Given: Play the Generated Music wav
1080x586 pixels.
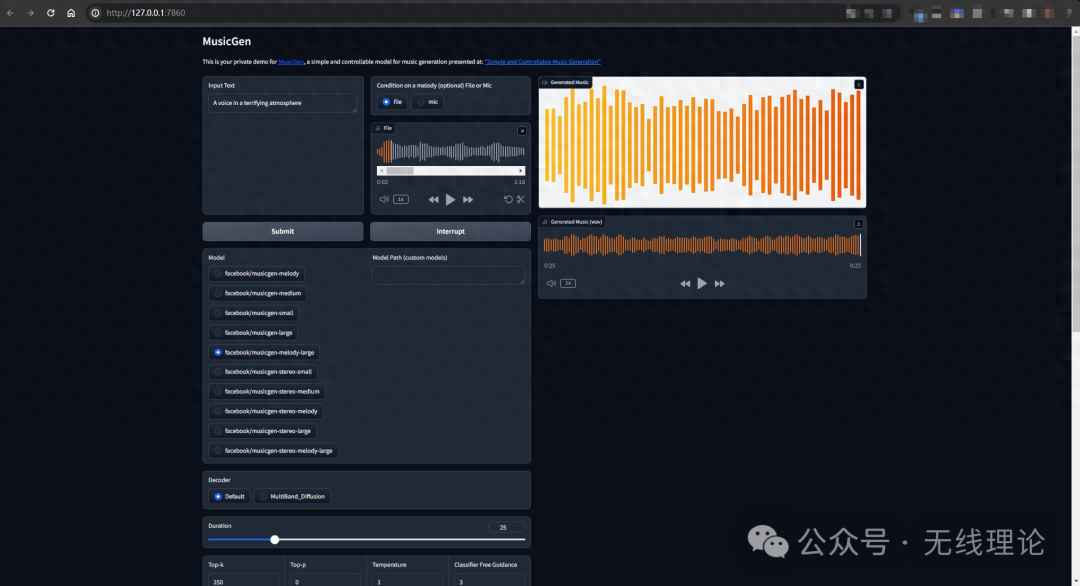Looking at the screenshot, I should coord(702,284).
